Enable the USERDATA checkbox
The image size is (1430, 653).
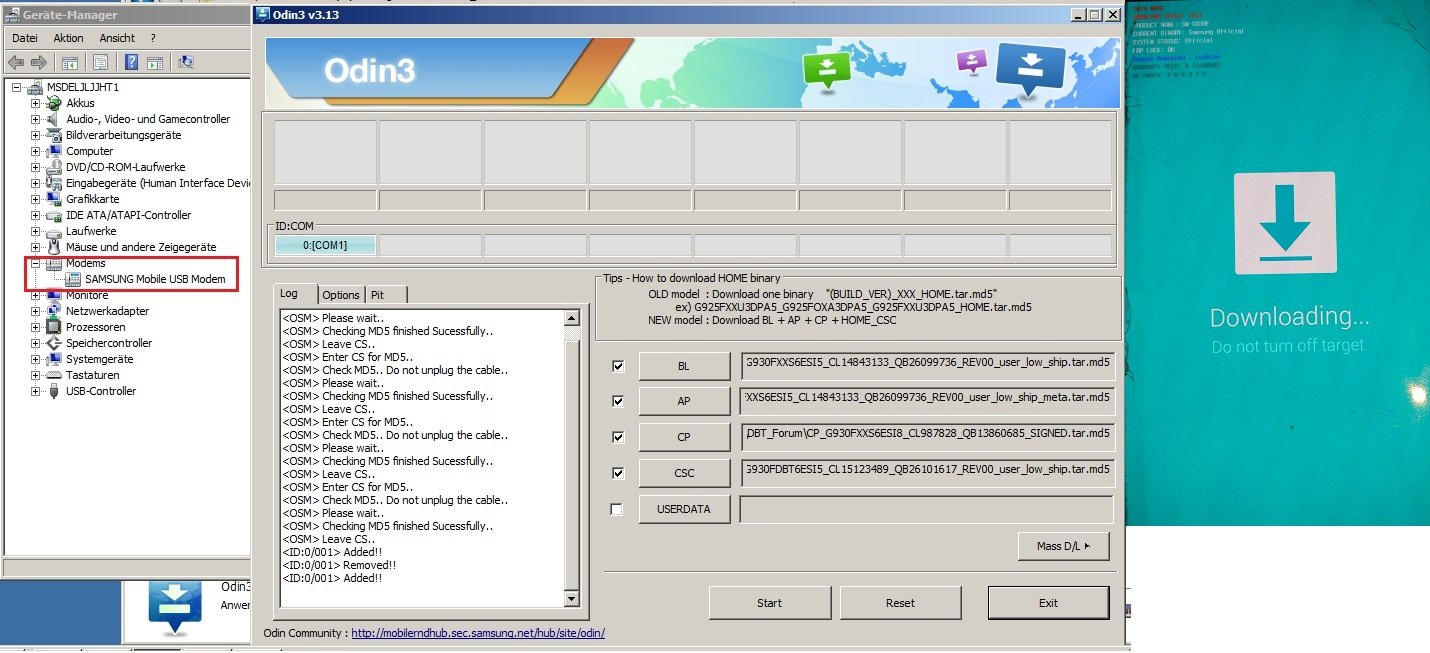tap(617, 509)
